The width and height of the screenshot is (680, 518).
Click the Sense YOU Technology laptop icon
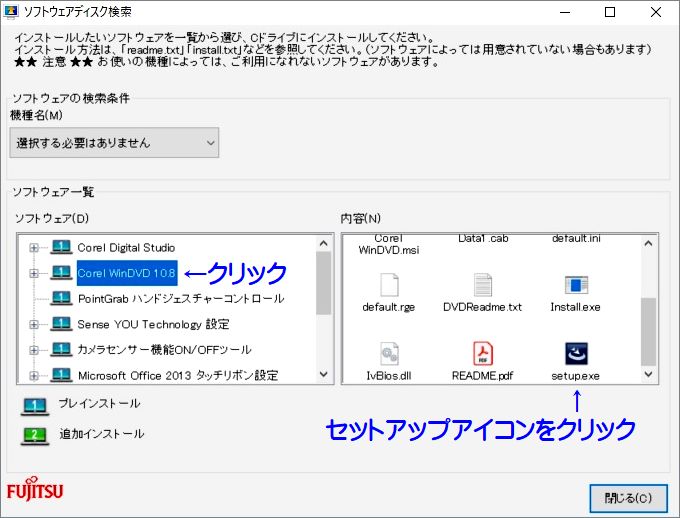[62, 324]
